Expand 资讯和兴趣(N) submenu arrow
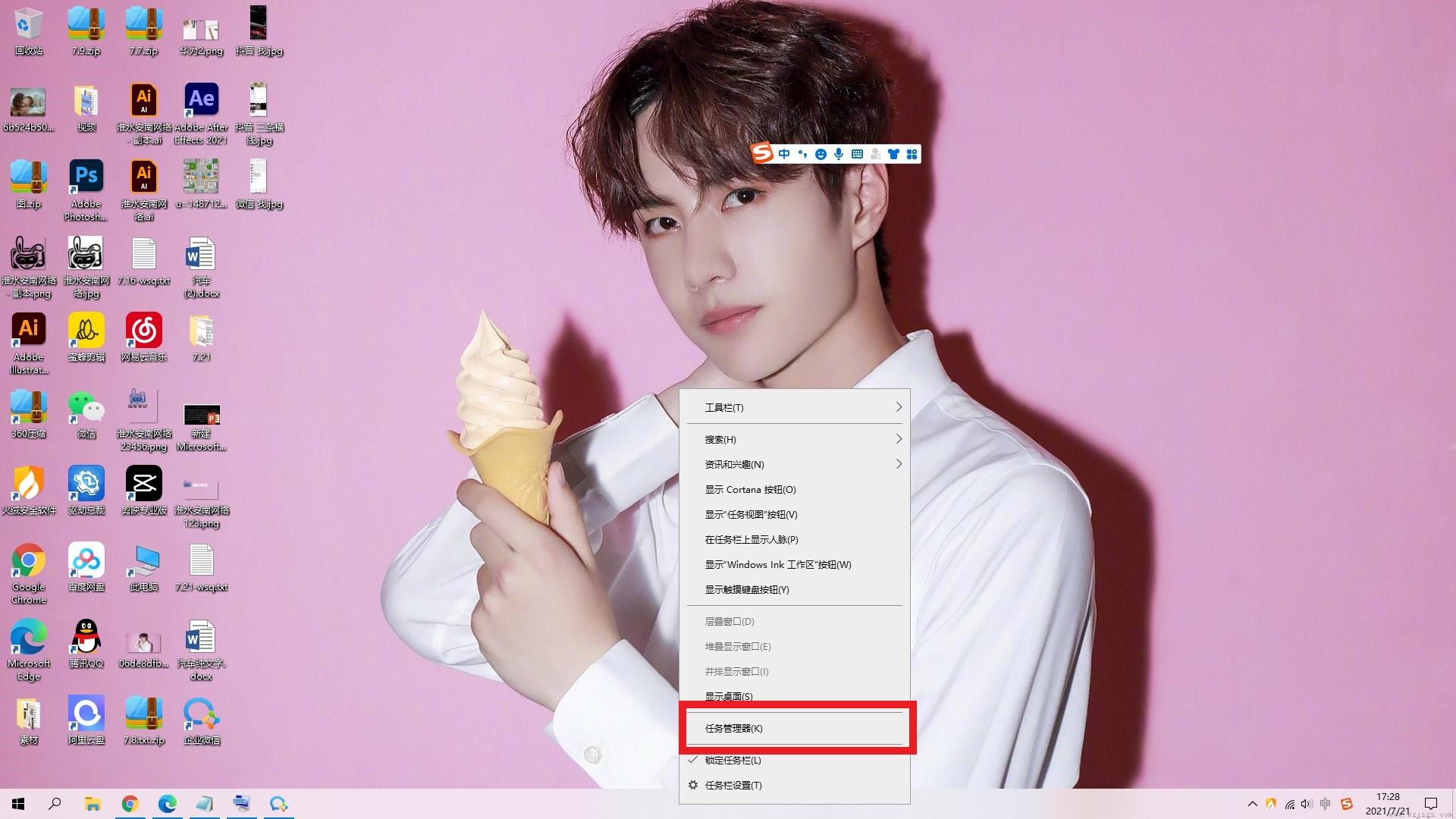1456x819 pixels. (x=897, y=463)
